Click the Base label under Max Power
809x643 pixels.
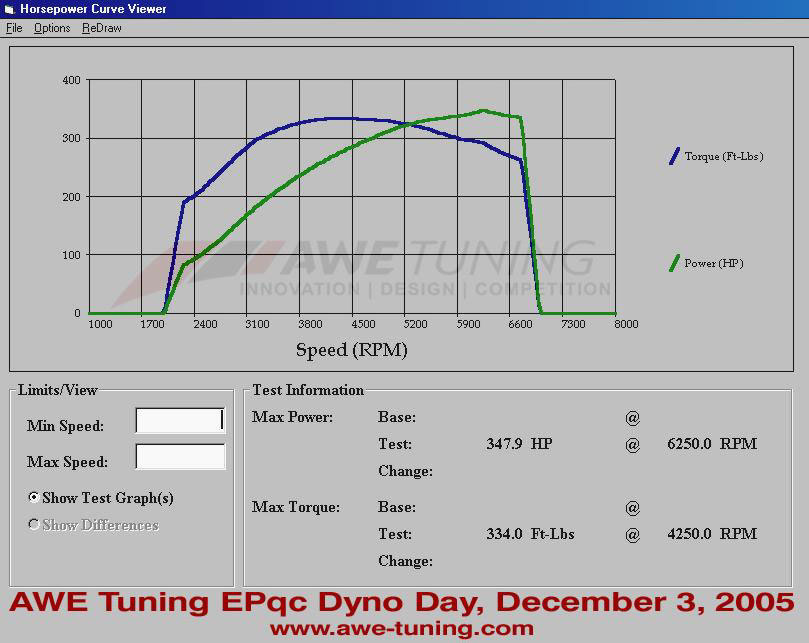point(397,417)
